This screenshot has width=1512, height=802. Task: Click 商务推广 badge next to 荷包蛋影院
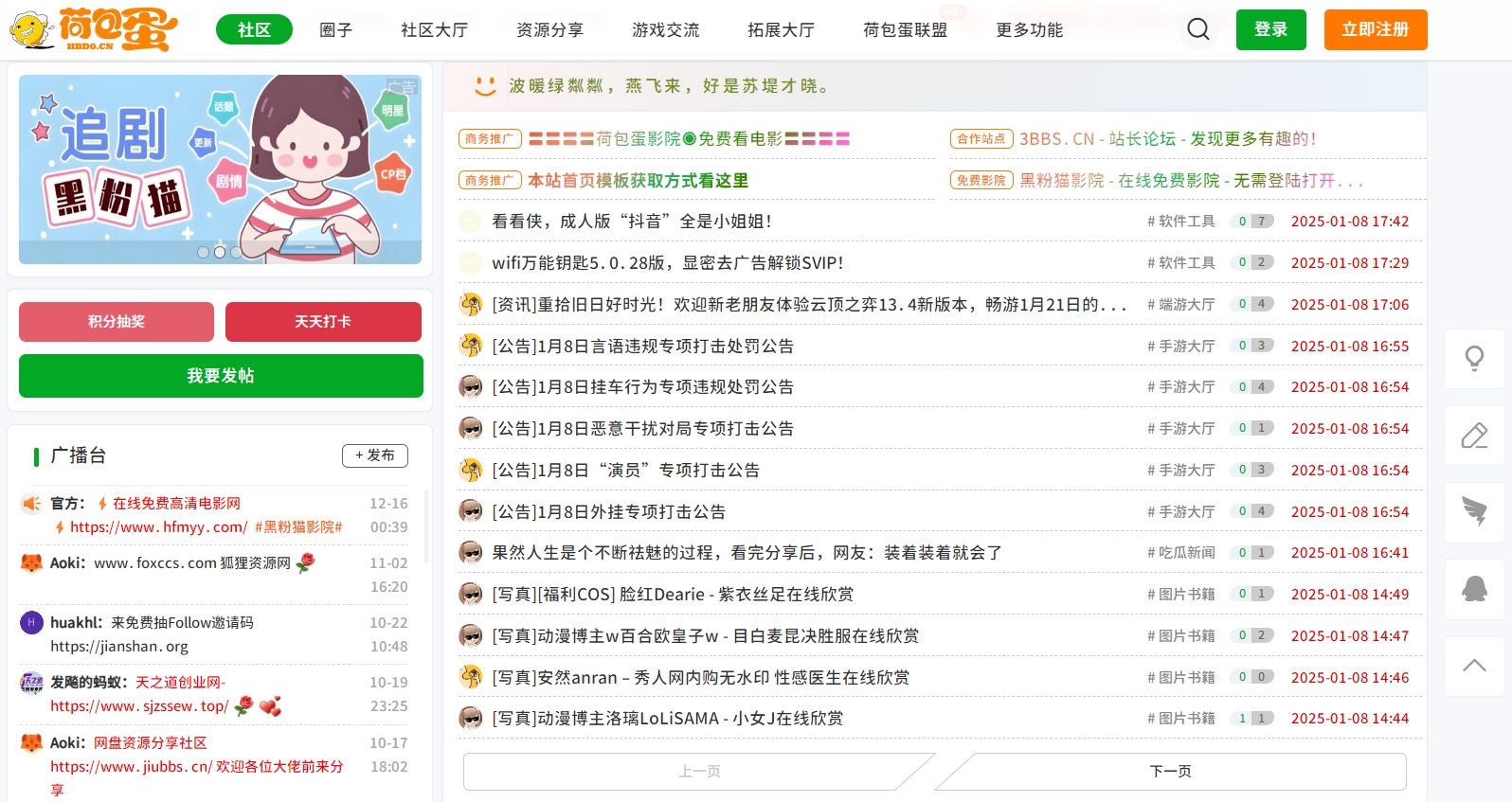coord(490,139)
